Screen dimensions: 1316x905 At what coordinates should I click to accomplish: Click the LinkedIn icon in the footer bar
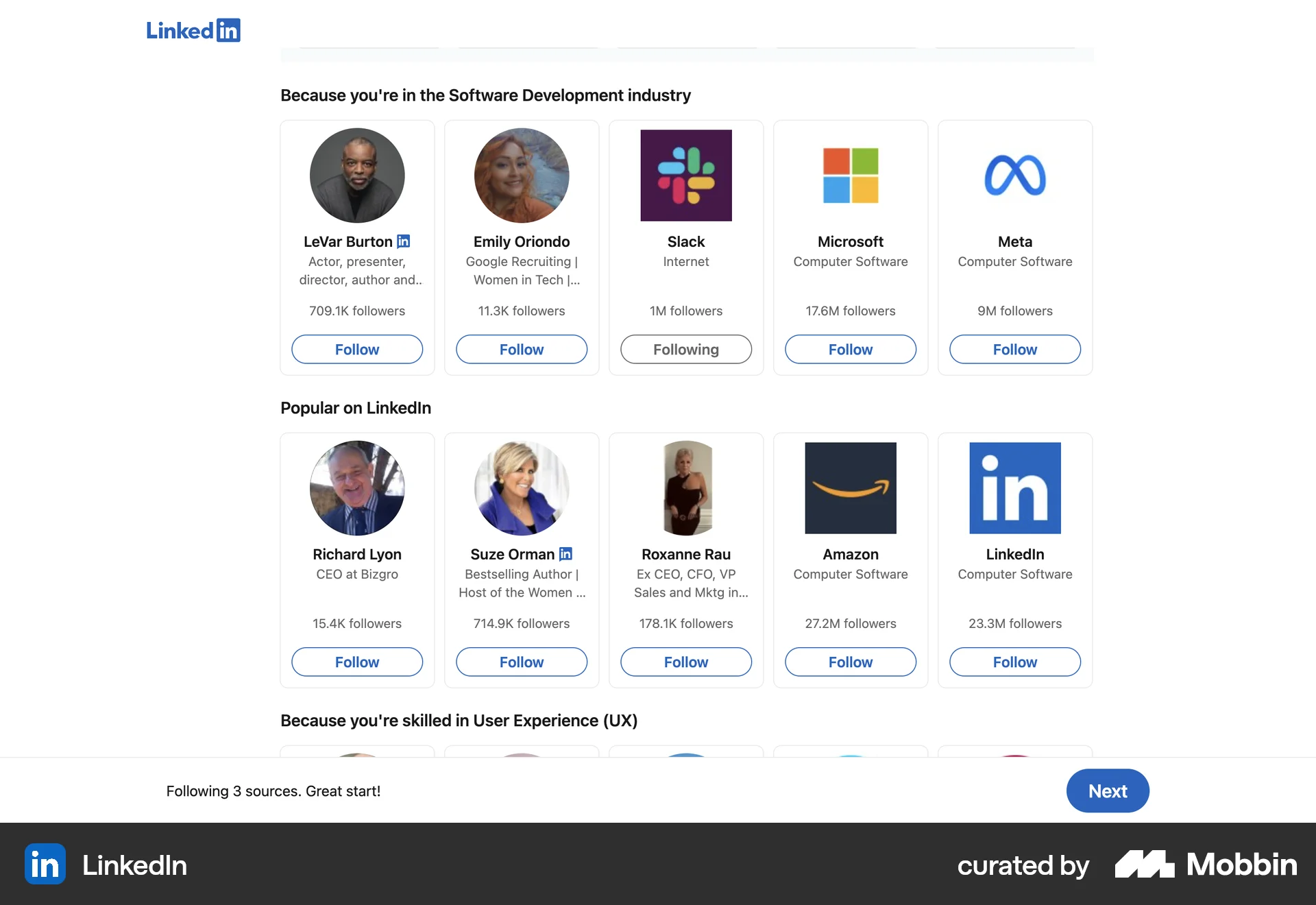coord(45,865)
